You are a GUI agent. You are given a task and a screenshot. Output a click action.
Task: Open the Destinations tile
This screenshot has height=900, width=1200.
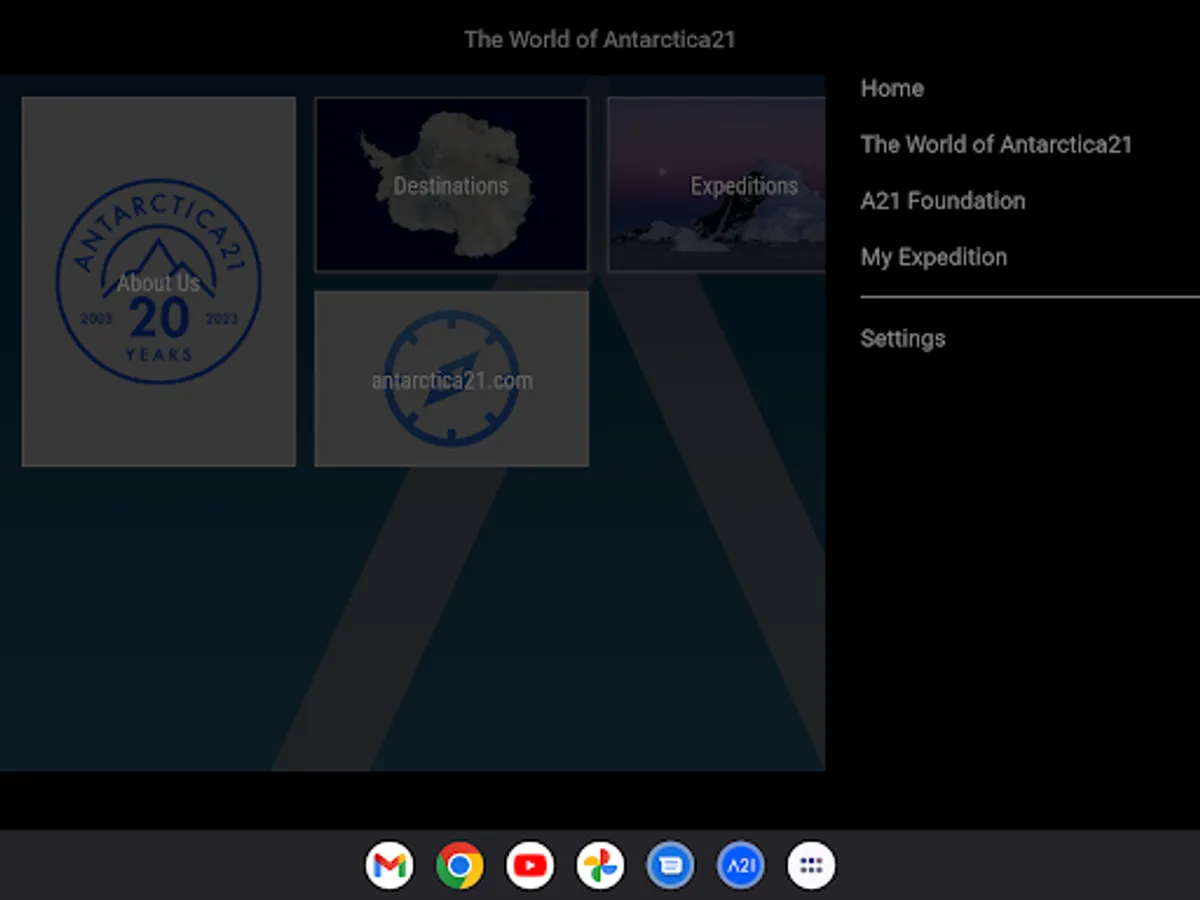(452, 184)
